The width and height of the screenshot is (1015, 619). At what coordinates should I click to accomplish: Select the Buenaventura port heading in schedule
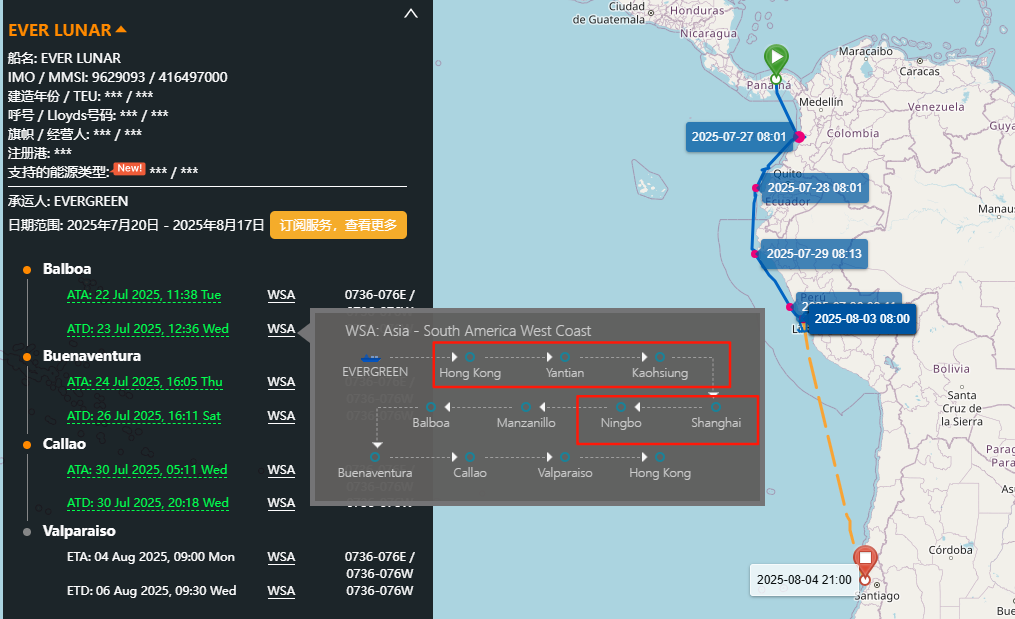pos(91,355)
